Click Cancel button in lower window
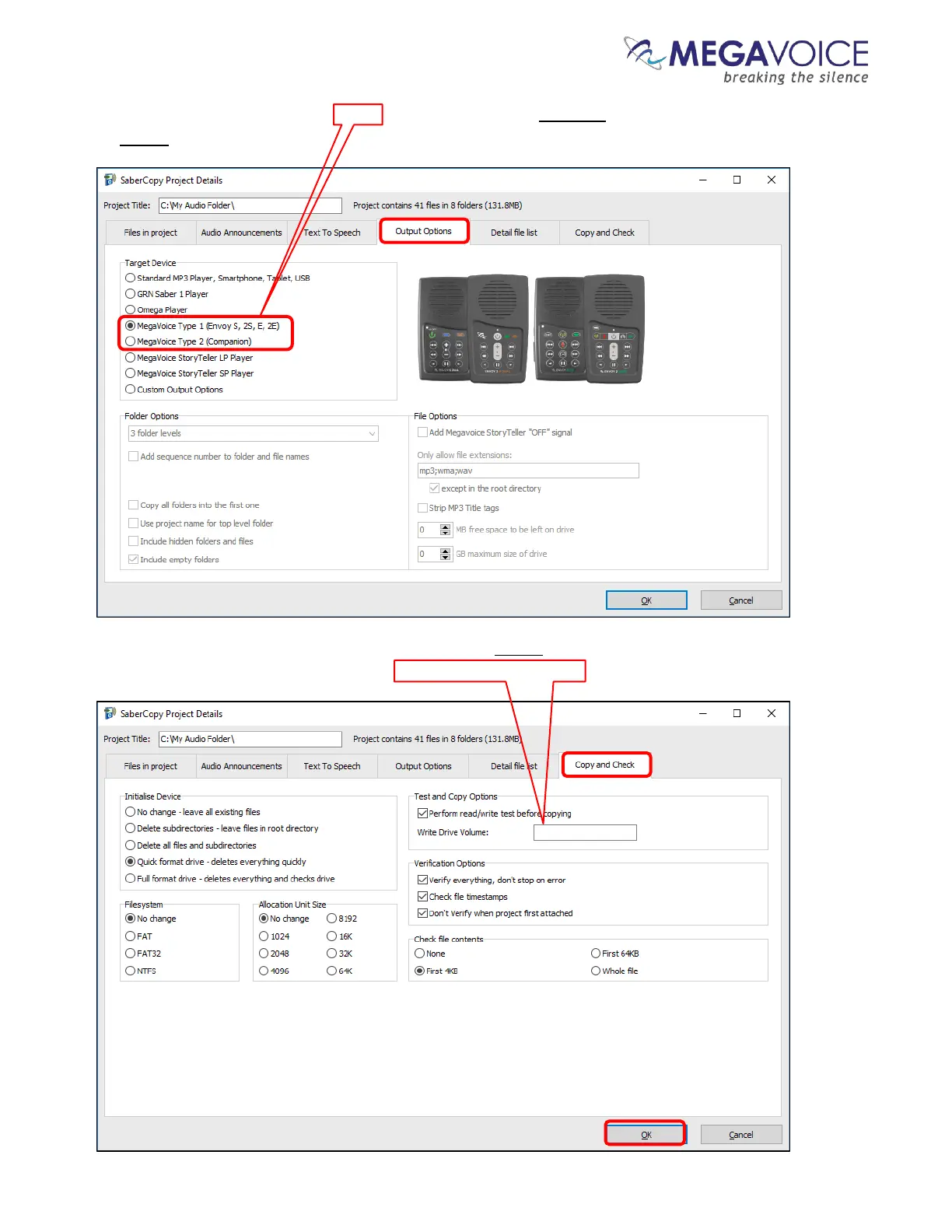Image resolution: width=952 pixels, height=1232 pixels. coord(741,1135)
